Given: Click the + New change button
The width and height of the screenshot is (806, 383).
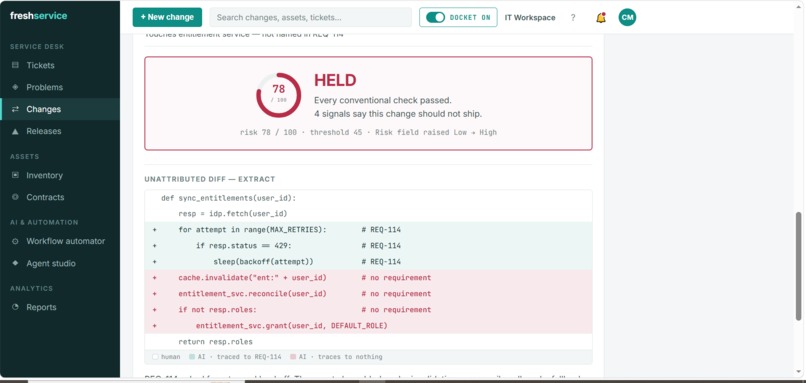Looking at the screenshot, I should [x=167, y=17].
